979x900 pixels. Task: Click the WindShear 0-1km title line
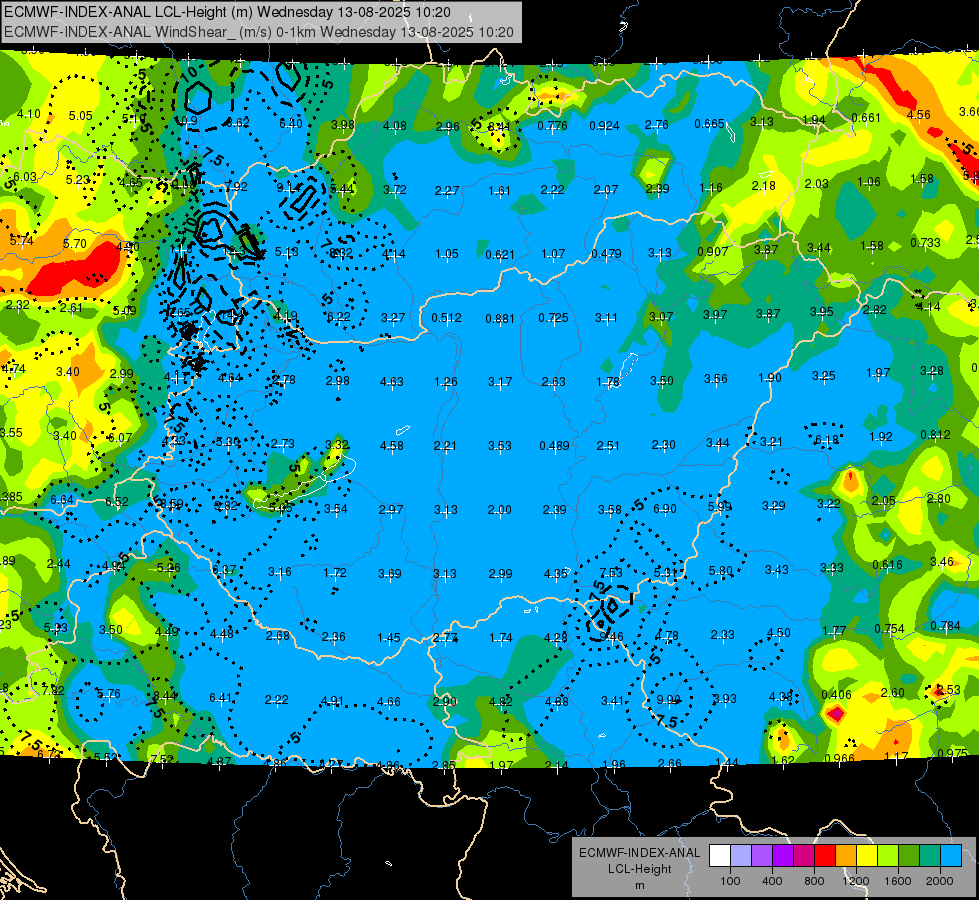tap(258, 32)
